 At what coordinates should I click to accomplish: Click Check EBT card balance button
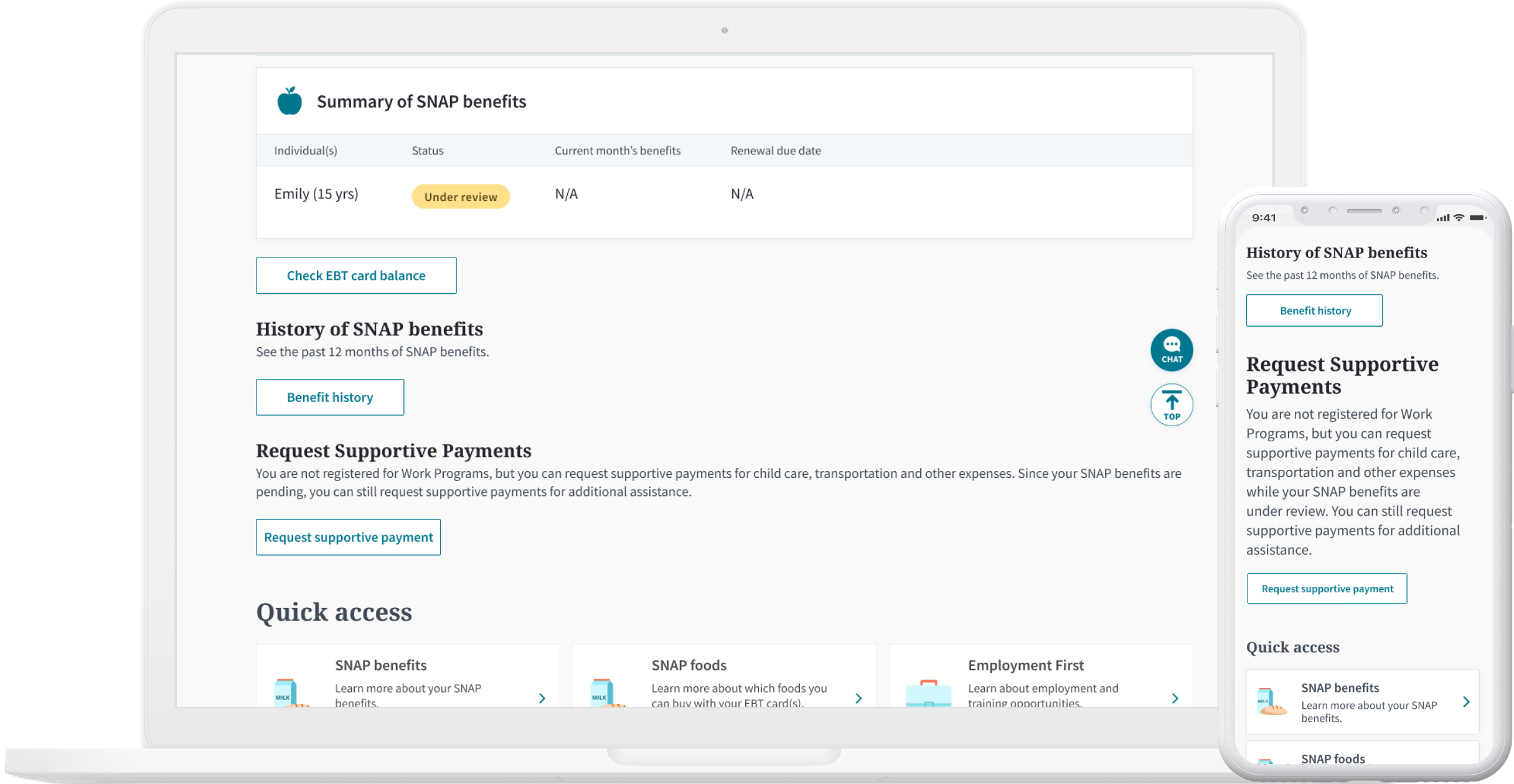coord(356,276)
